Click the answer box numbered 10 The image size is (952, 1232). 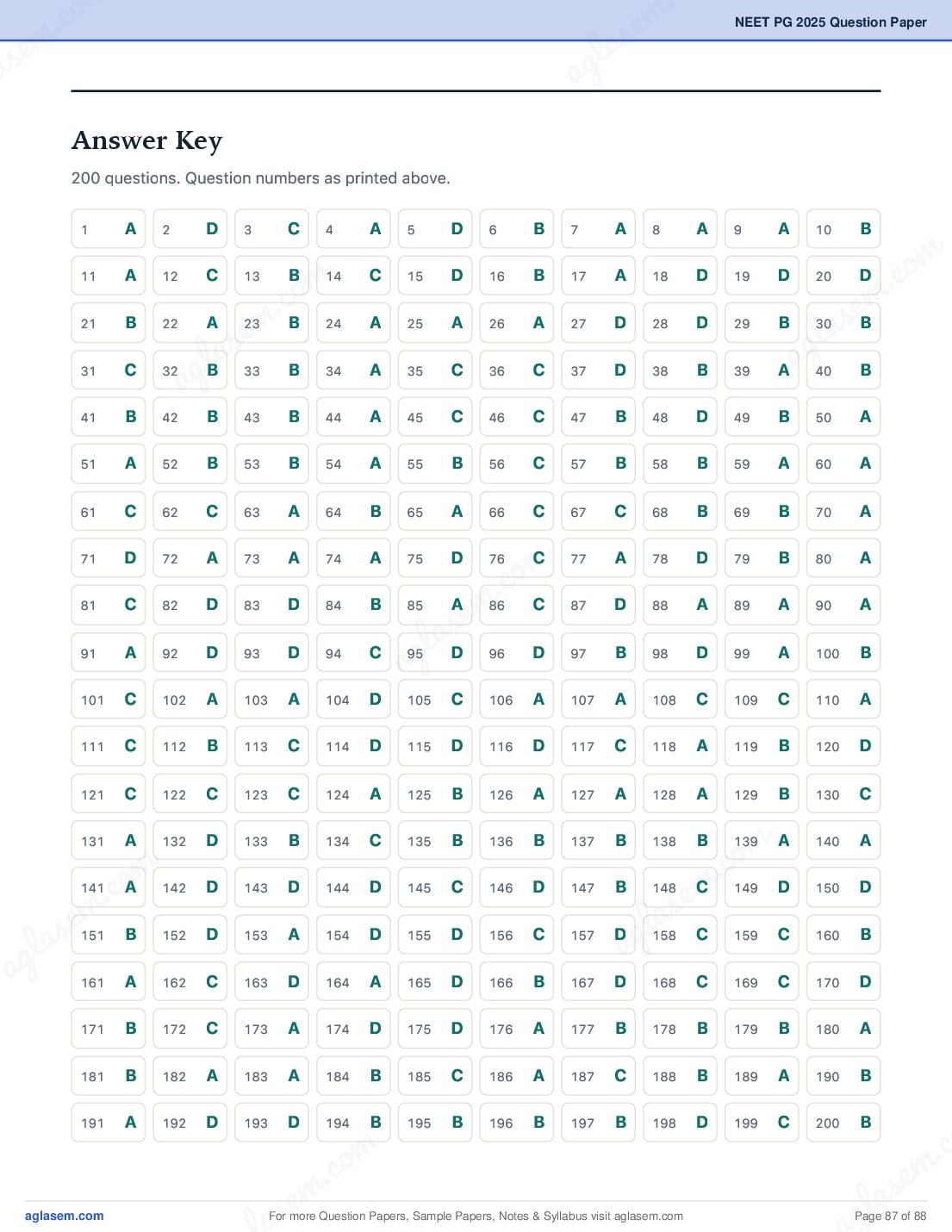pos(843,229)
